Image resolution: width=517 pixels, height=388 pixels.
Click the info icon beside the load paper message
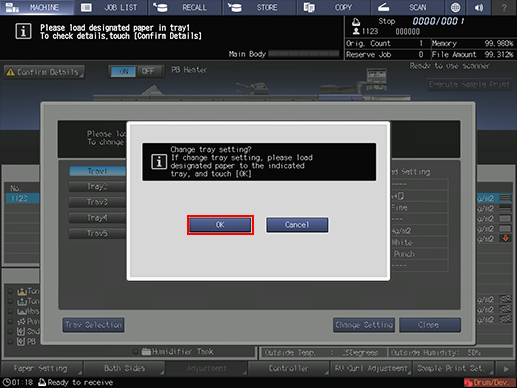pos(23,31)
